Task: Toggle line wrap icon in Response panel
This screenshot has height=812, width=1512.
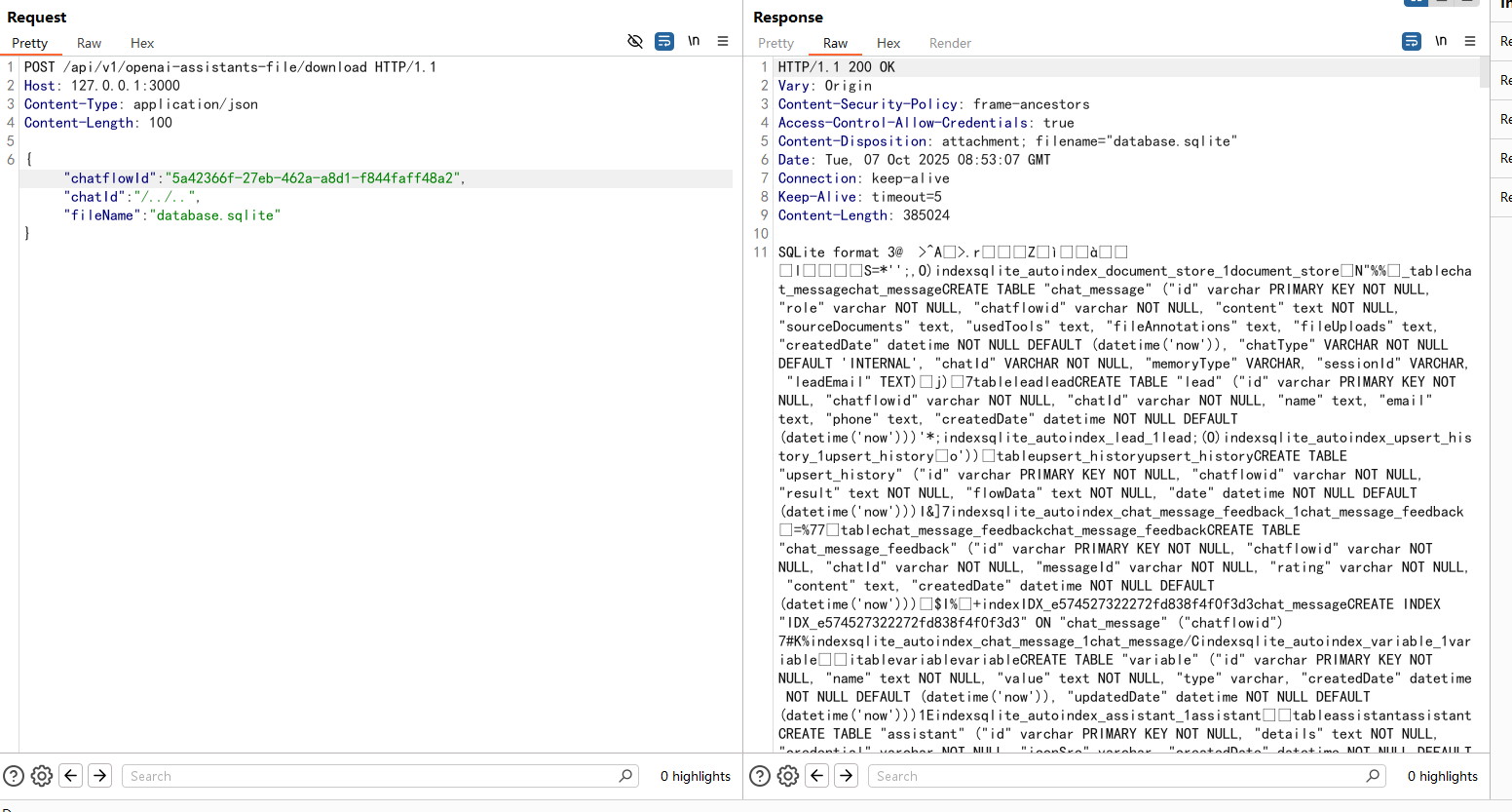Action: (1411, 41)
